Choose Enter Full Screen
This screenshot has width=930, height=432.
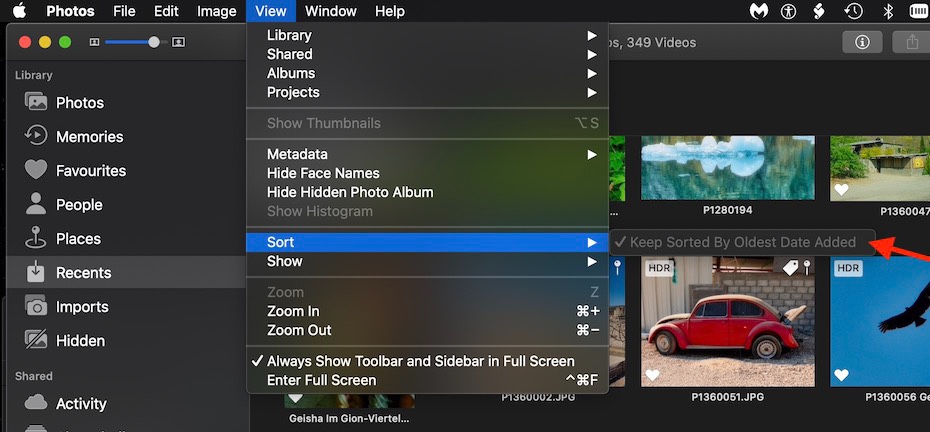(428, 380)
